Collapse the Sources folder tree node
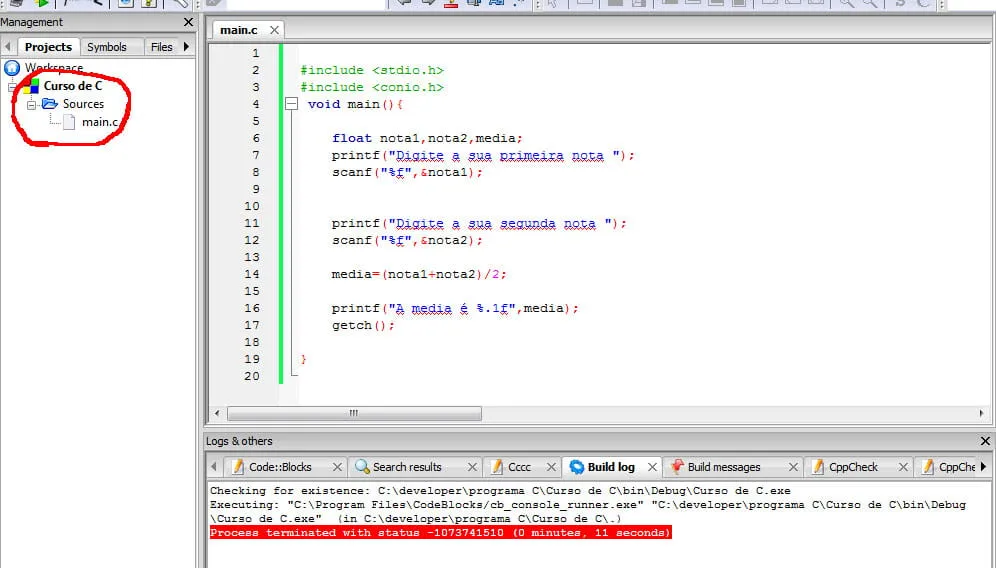The image size is (996, 568). (31, 104)
